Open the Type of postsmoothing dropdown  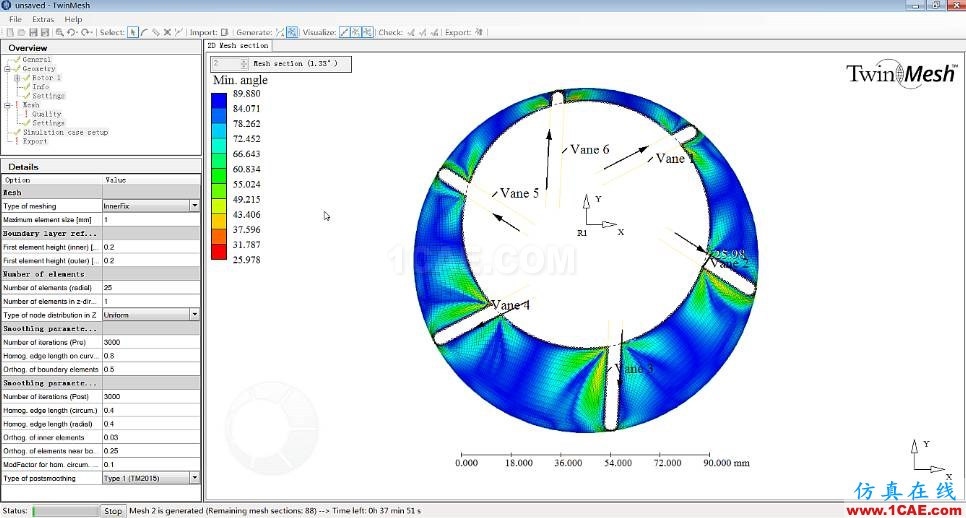pyautogui.click(x=194, y=478)
